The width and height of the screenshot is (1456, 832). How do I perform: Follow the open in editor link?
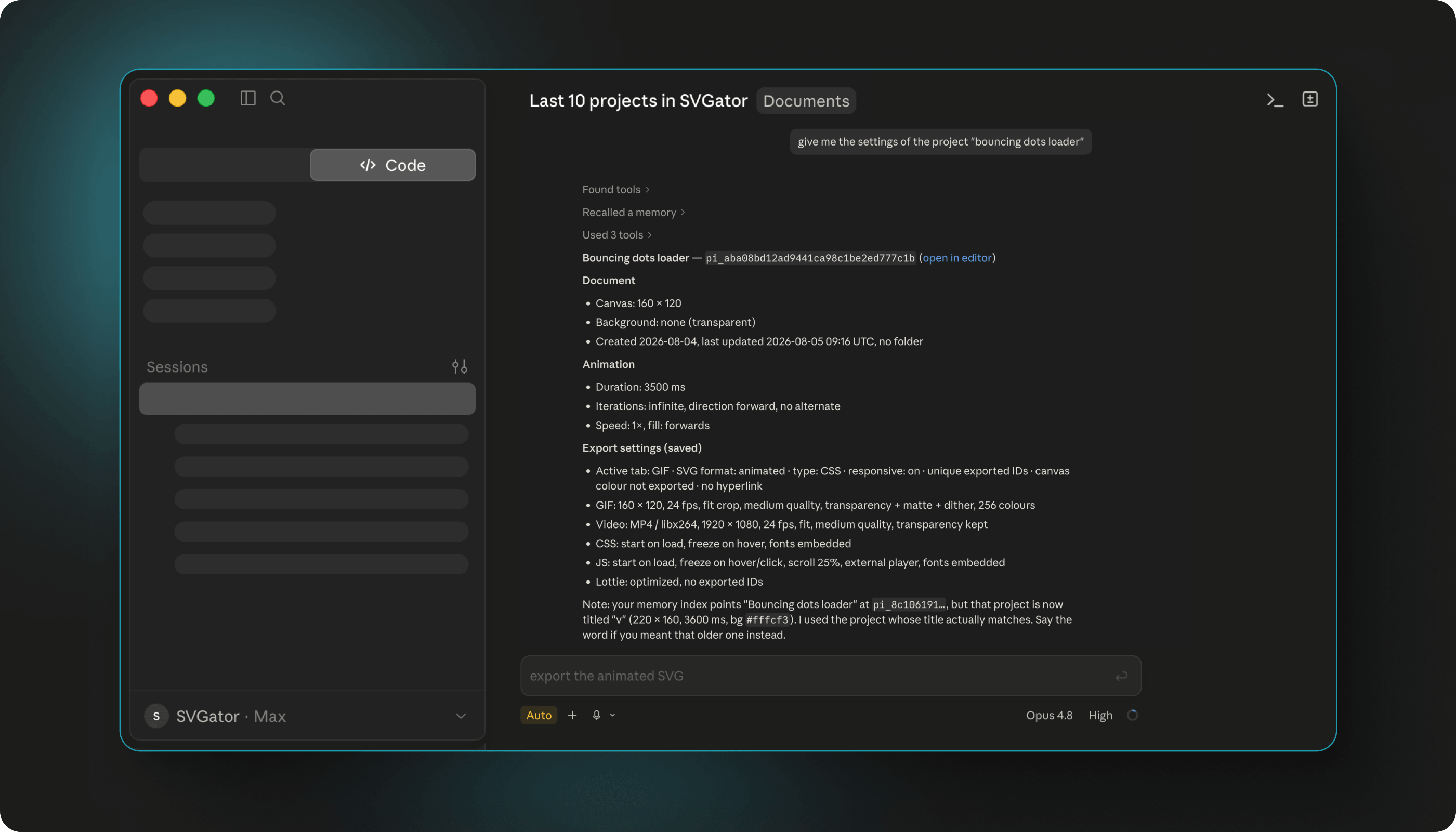957,258
